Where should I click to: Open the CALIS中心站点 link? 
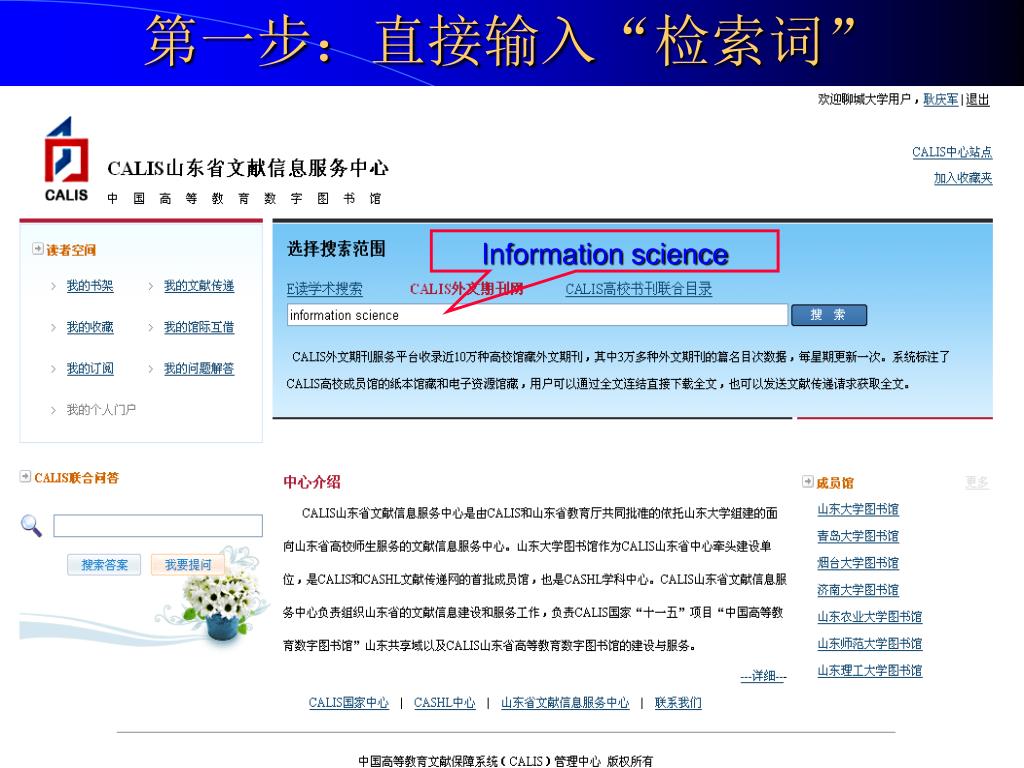coord(952,152)
